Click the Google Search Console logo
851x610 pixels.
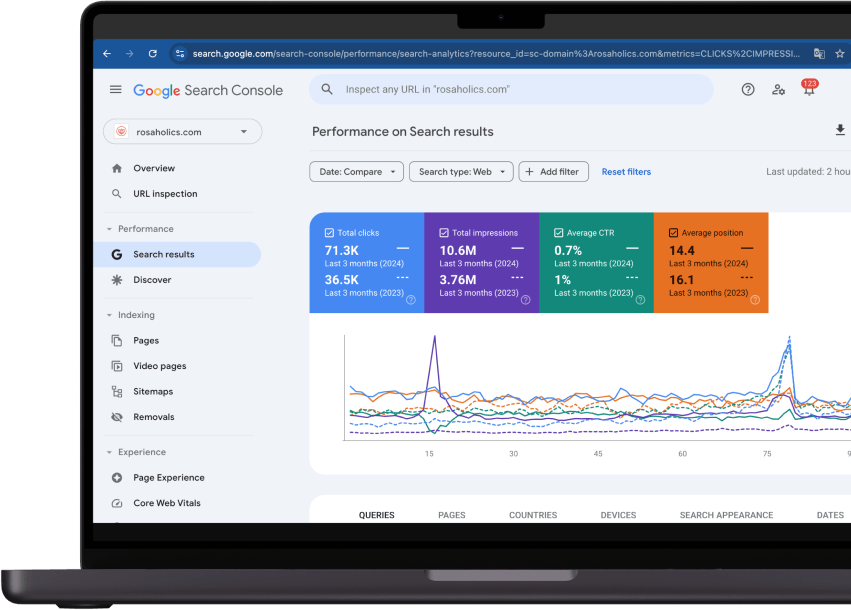[x=208, y=90]
